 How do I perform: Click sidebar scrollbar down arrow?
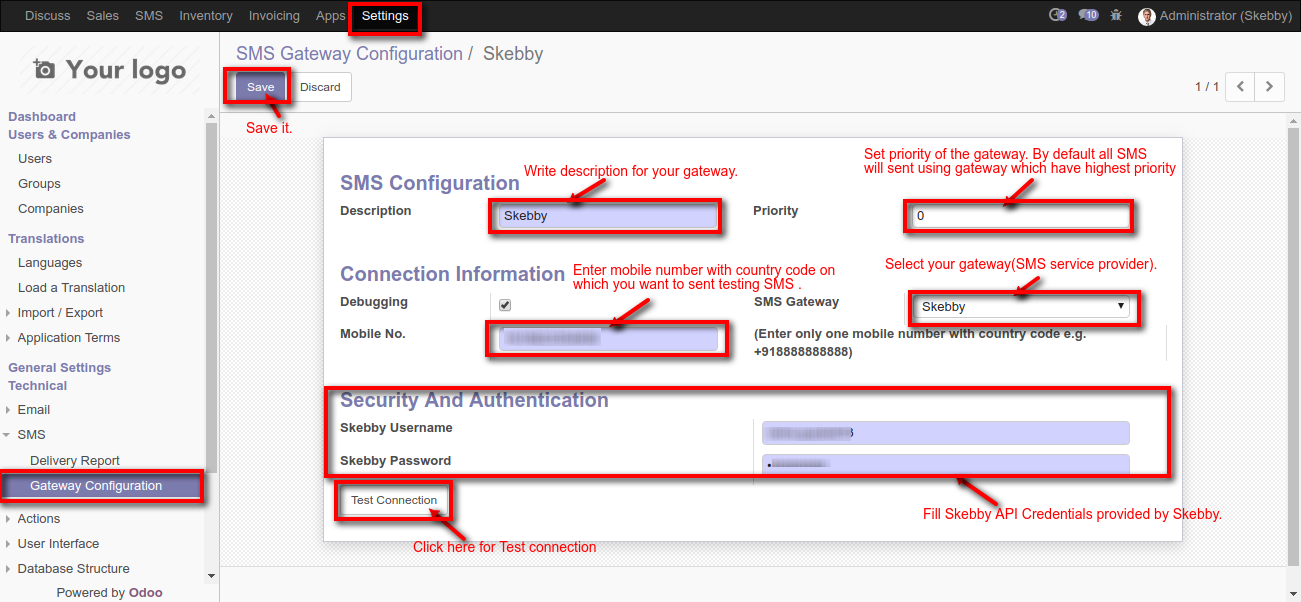tap(211, 576)
